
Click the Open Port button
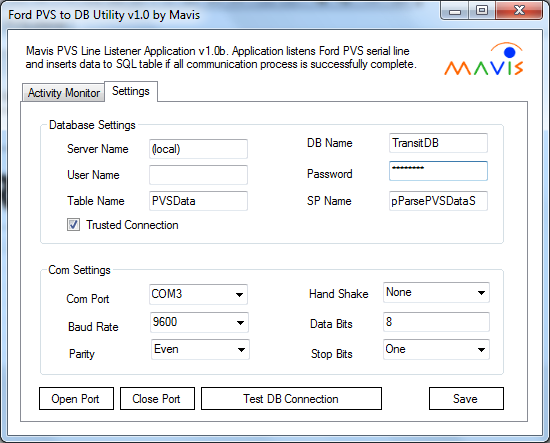point(76,398)
